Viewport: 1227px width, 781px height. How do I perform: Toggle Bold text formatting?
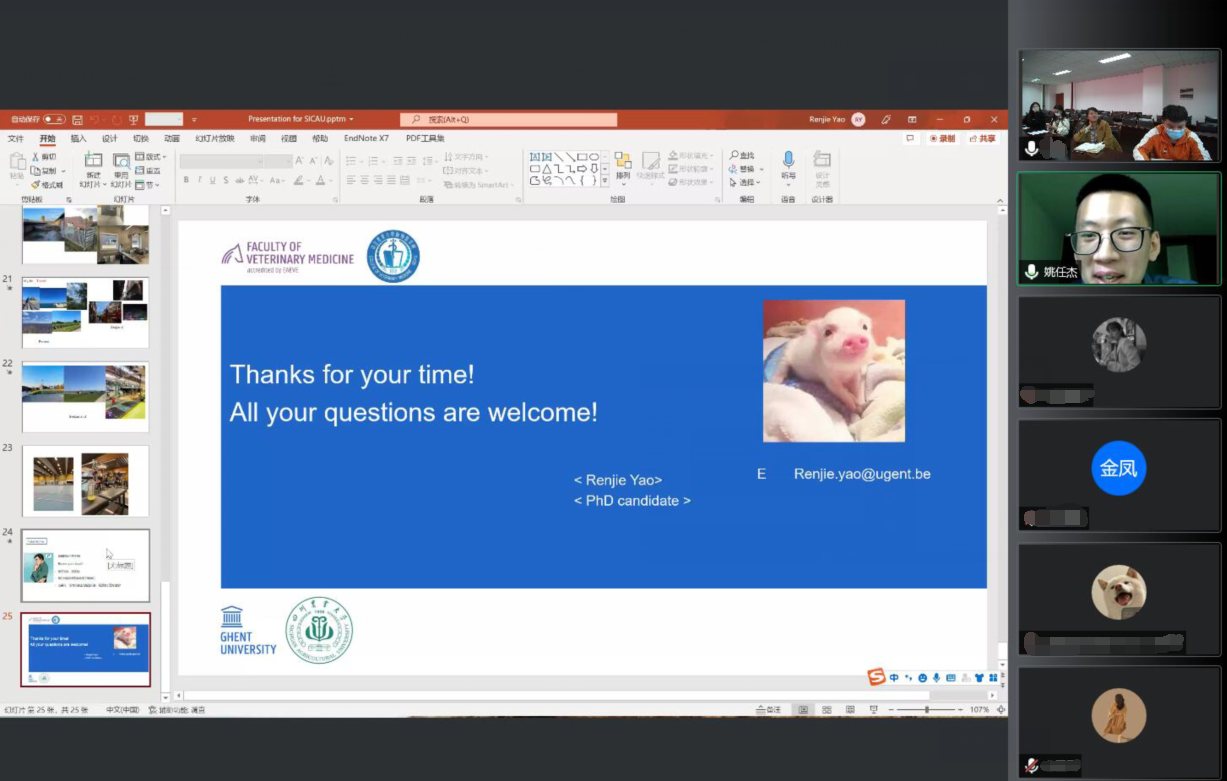pos(186,181)
